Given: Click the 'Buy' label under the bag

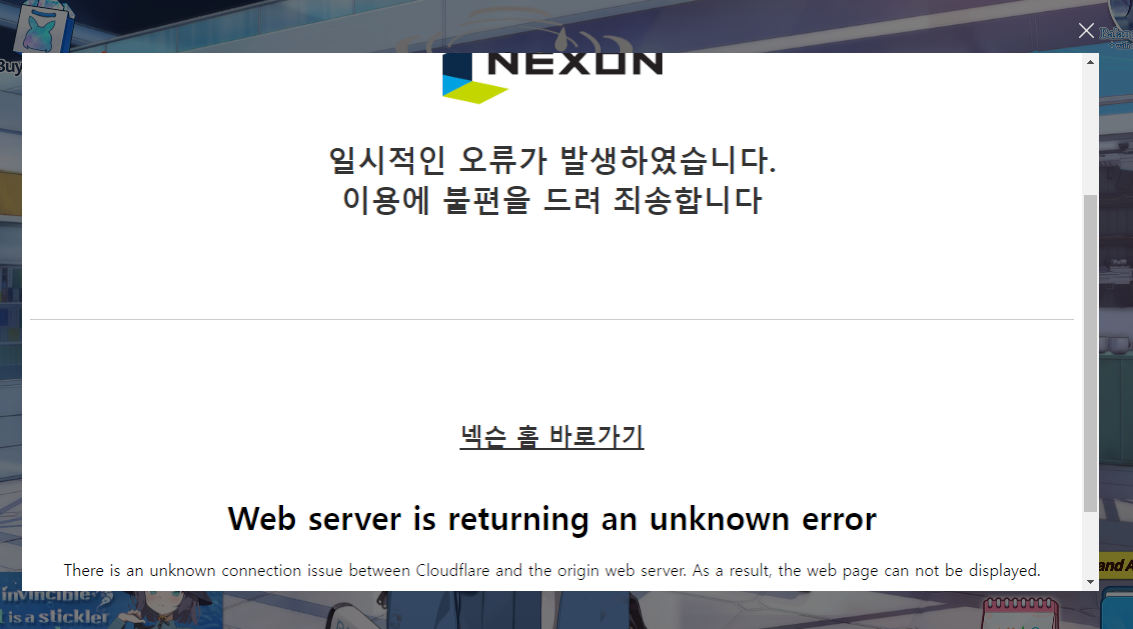Looking at the screenshot, I should pyautogui.click(x=10, y=67).
